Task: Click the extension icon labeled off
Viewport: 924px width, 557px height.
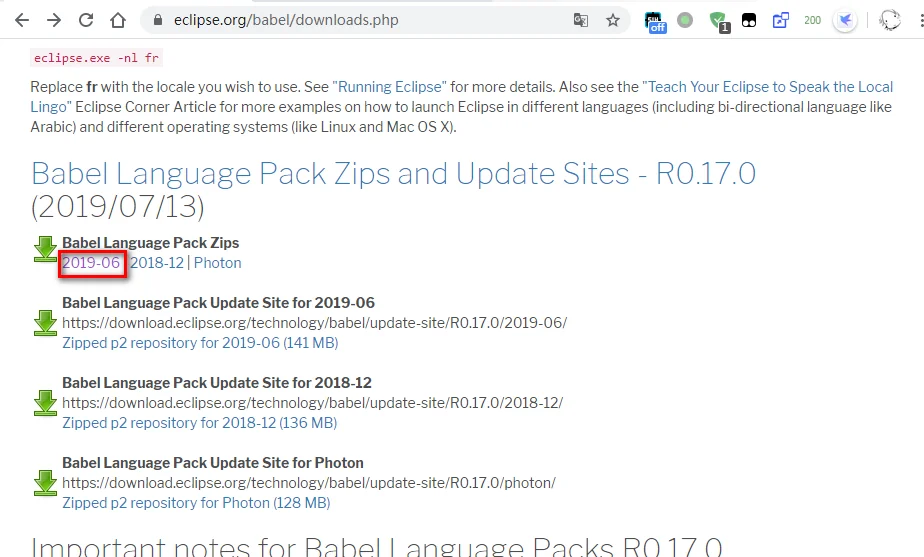Action: click(x=655, y=22)
